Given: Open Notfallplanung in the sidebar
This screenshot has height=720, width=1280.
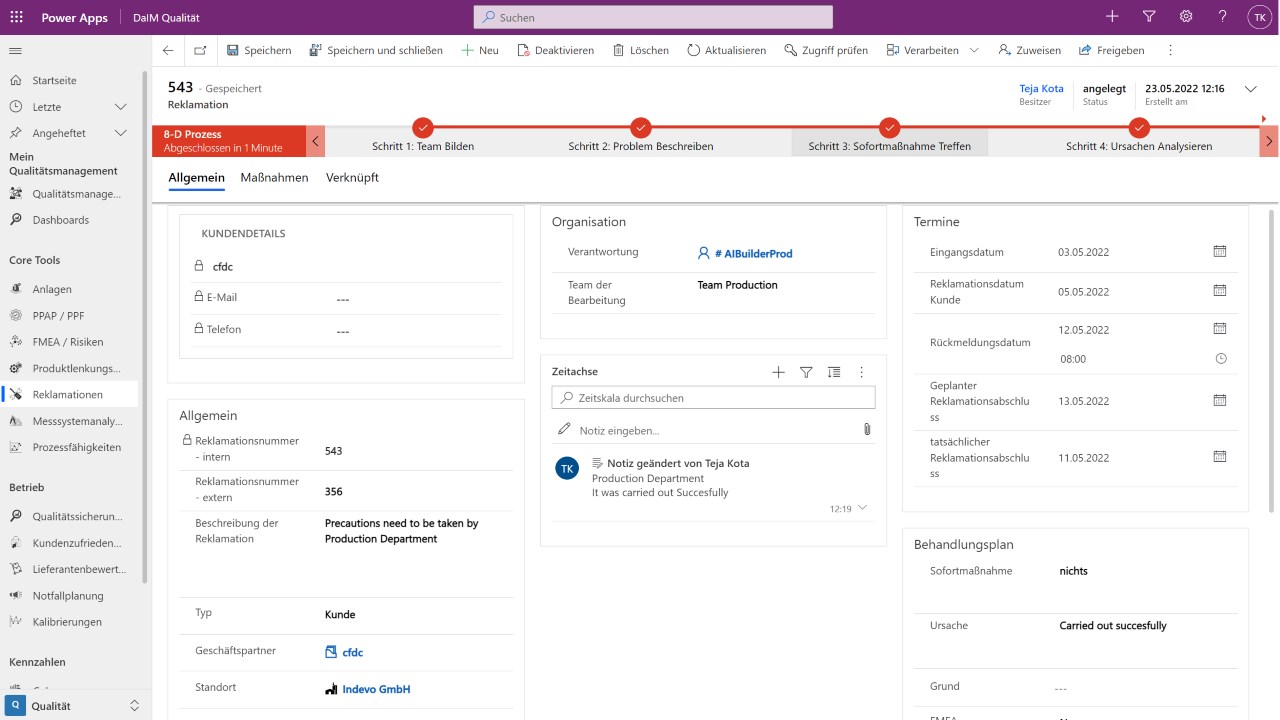Looking at the screenshot, I should (x=70, y=595).
